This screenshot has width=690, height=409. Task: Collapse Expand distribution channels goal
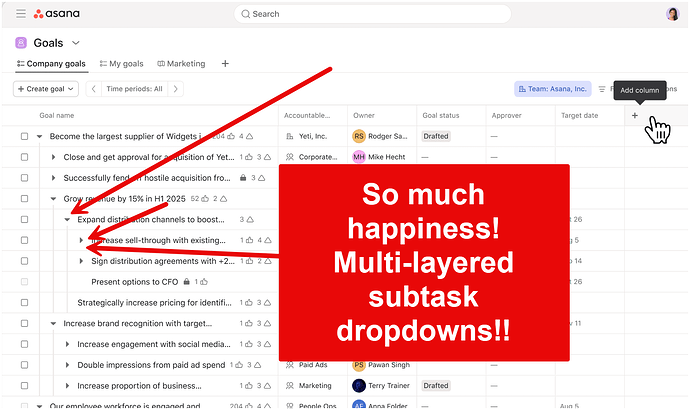pyautogui.click(x=67, y=219)
